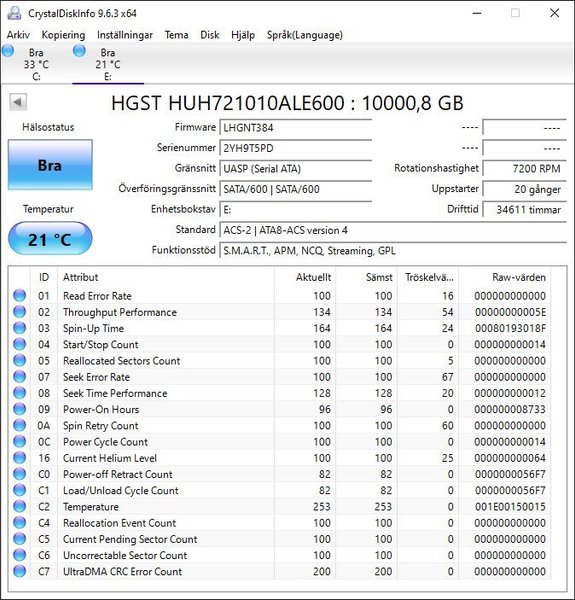The image size is (575, 600).
Task: Click the Funktionsstöd field listing S.M.A.R.T., APM
Action: click(x=393, y=251)
